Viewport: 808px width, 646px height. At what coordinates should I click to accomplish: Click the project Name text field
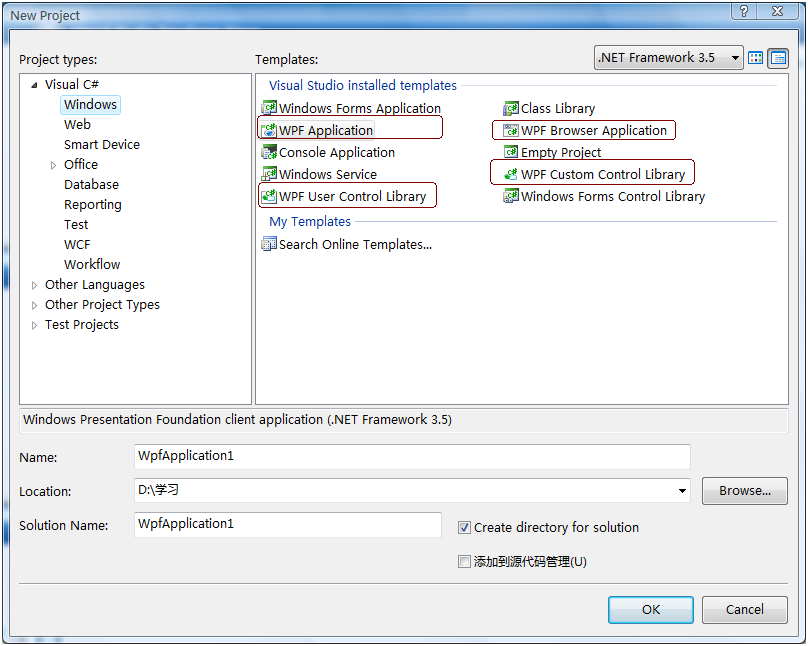[412, 457]
